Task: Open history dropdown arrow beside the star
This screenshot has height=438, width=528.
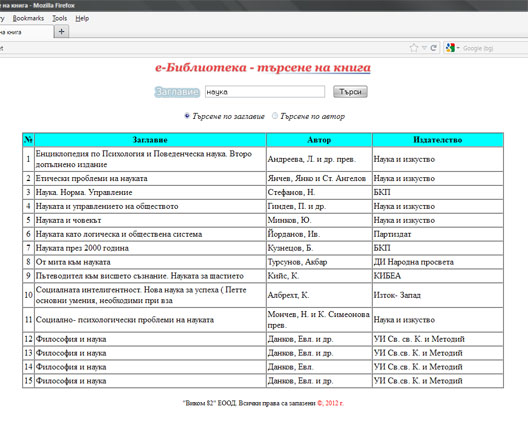Action: click(x=424, y=48)
